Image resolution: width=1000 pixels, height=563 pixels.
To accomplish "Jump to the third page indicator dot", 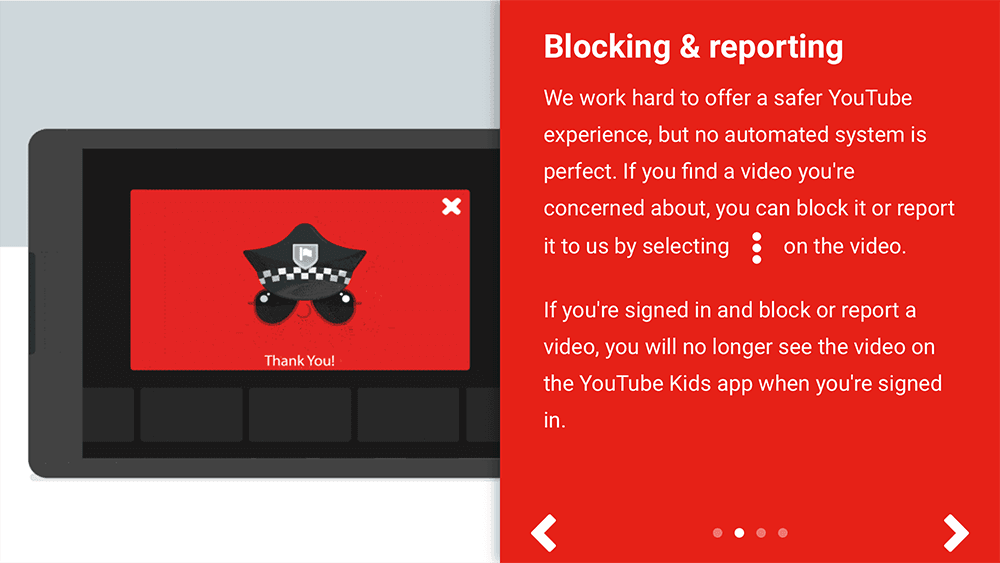I will point(761,533).
